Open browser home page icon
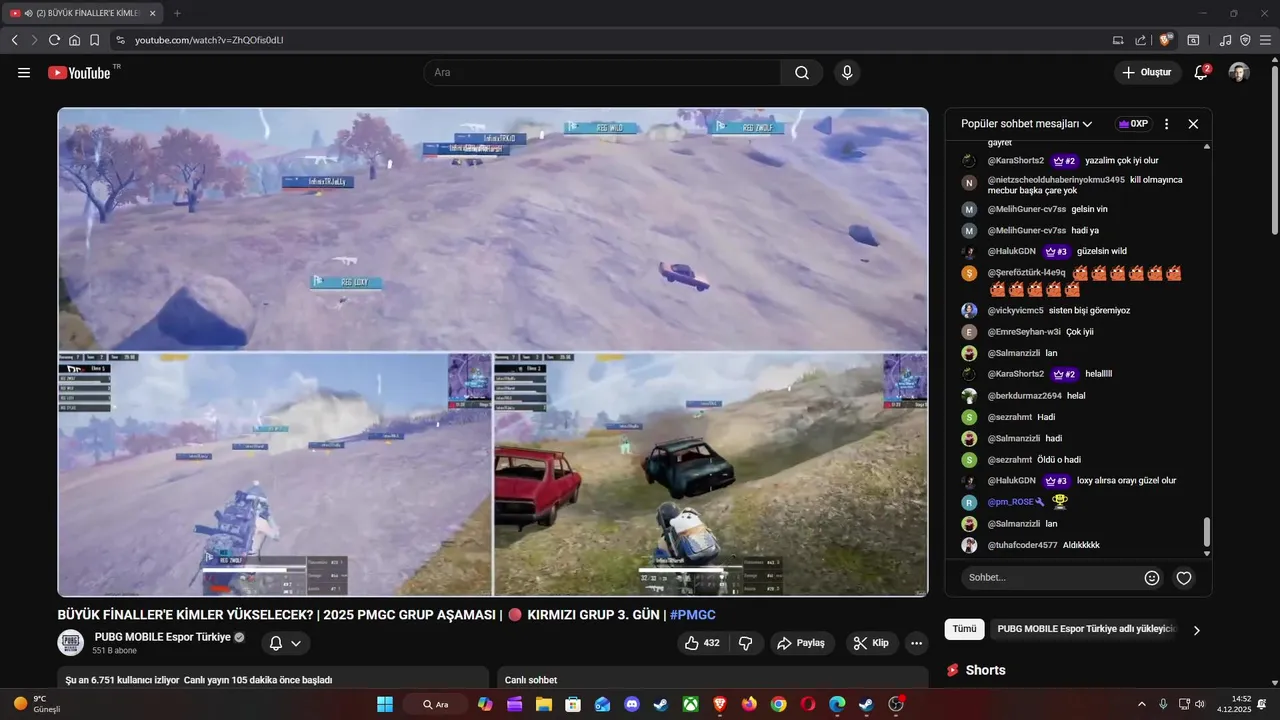Image resolution: width=1280 pixels, height=720 pixels. (74, 40)
